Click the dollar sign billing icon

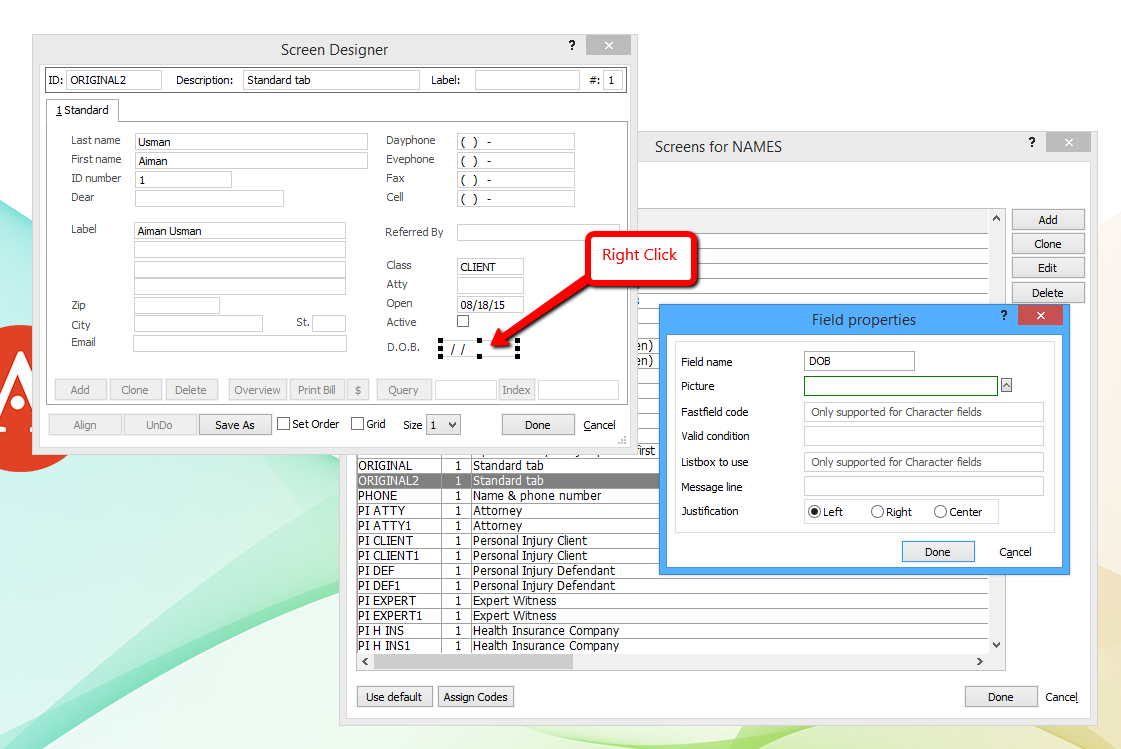click(x=358, y=389)
